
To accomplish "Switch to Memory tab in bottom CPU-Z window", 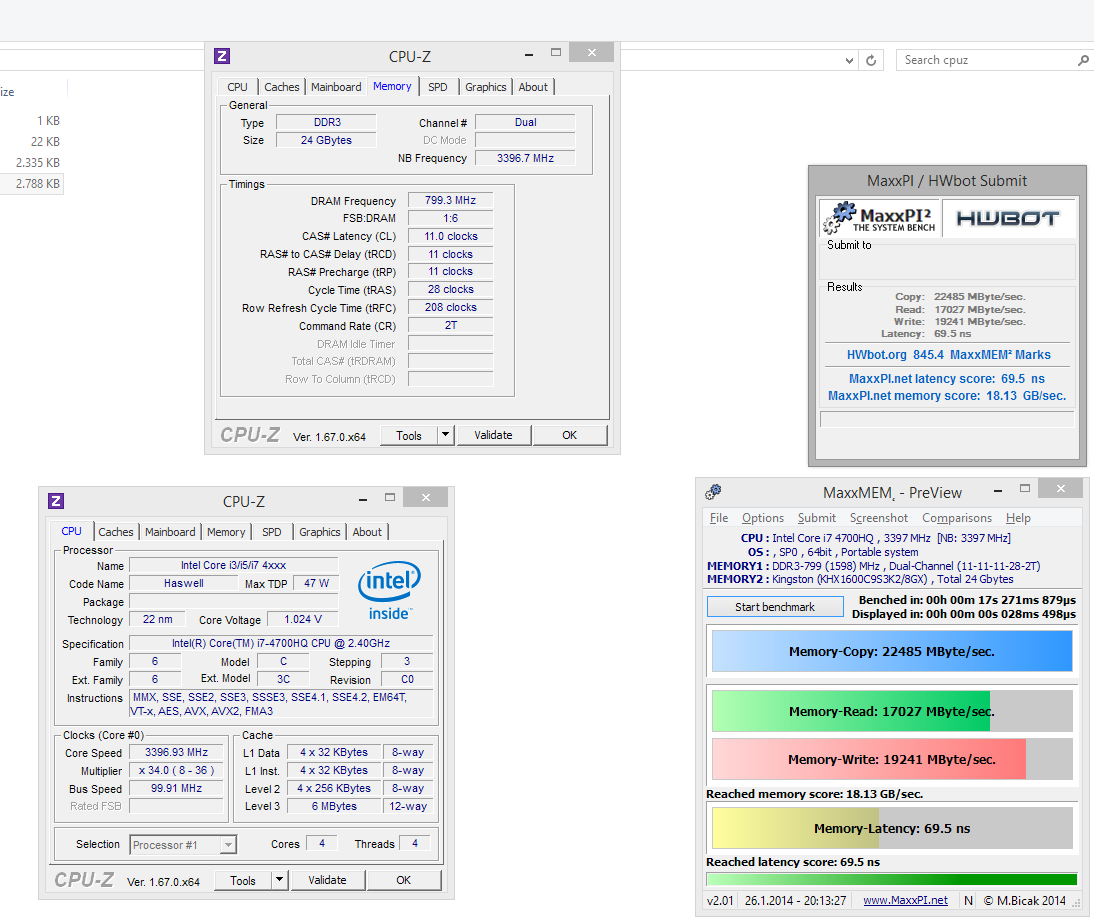I will (x=226, y=532).
